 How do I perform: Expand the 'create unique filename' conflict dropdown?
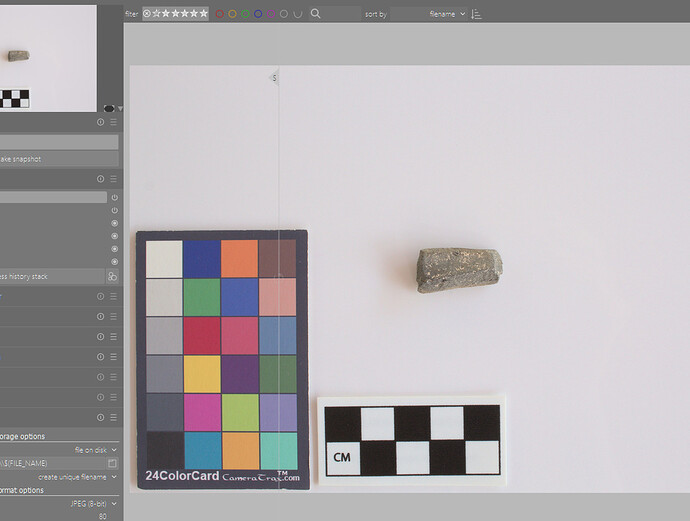coord(80,477)
